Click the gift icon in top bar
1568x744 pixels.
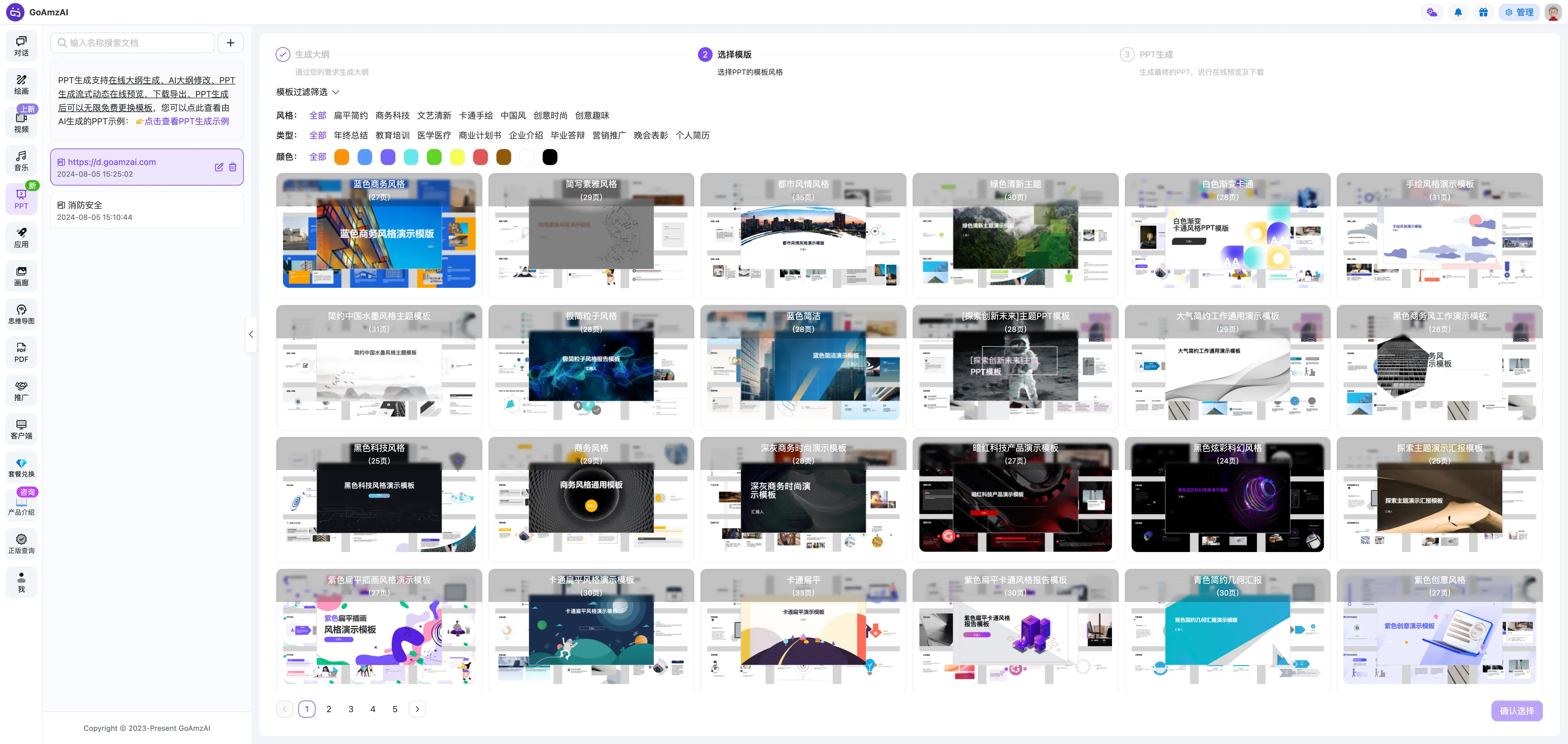1483,12
